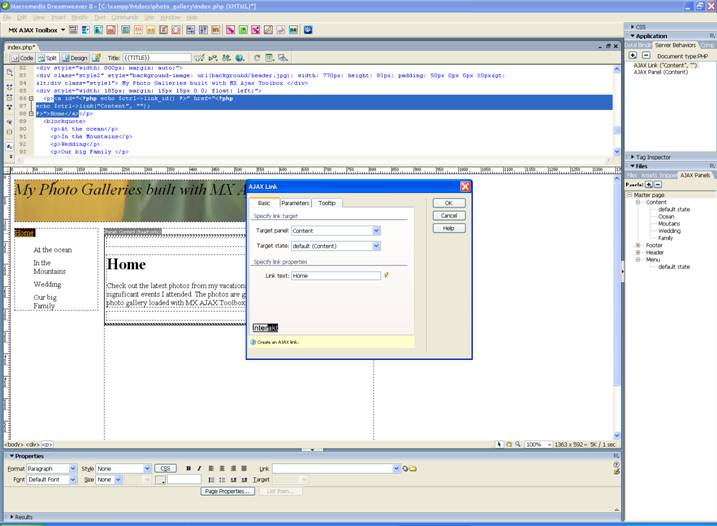The height and width of the screenshot is (526, 717).
Task: Expand the CSS panel group
Action: 632,27
